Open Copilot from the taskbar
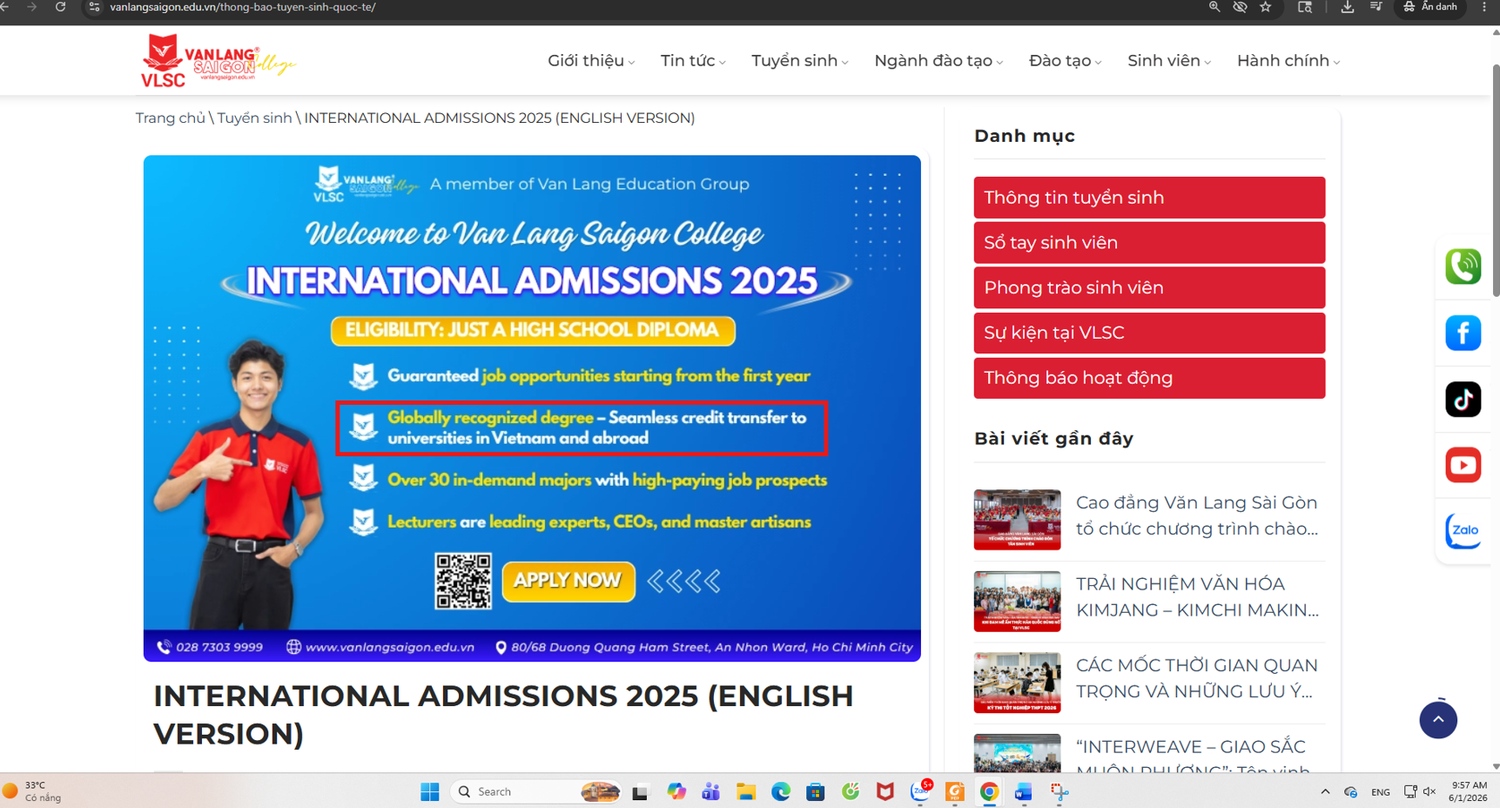The width and height of the screenshot is (1500, 808). pos(677,792)
